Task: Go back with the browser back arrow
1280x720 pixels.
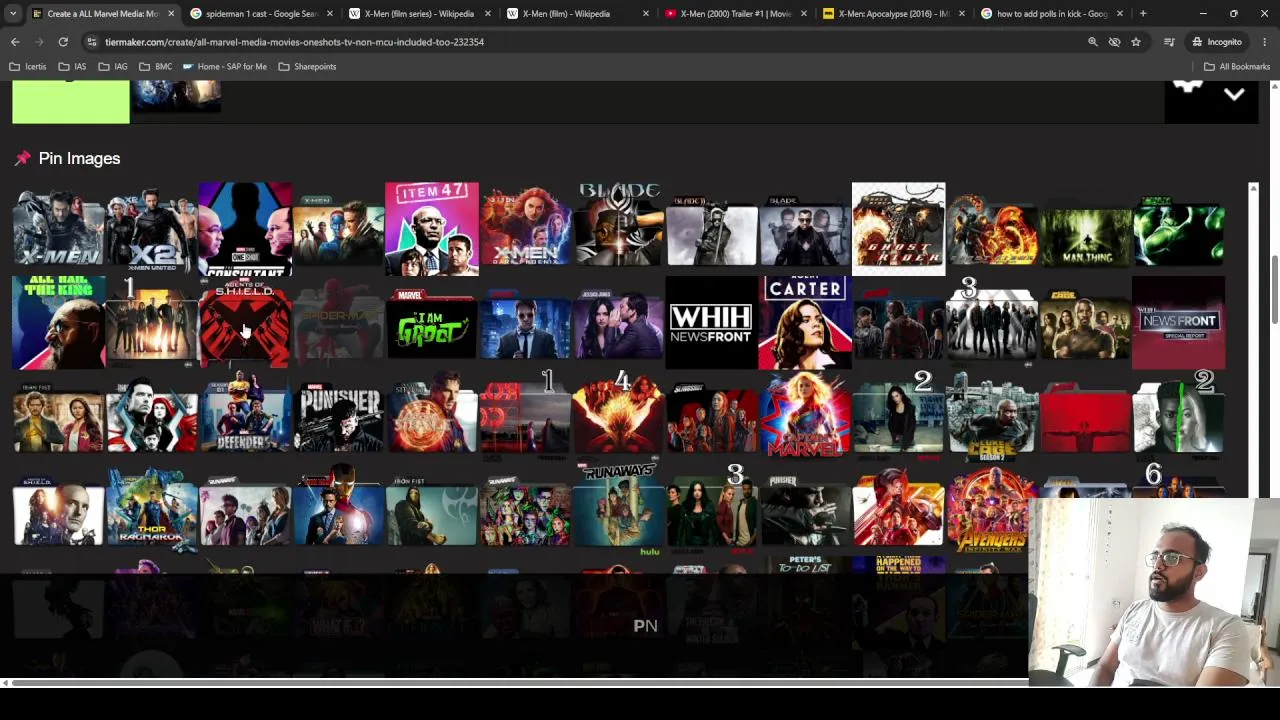Action: point(15,42)
